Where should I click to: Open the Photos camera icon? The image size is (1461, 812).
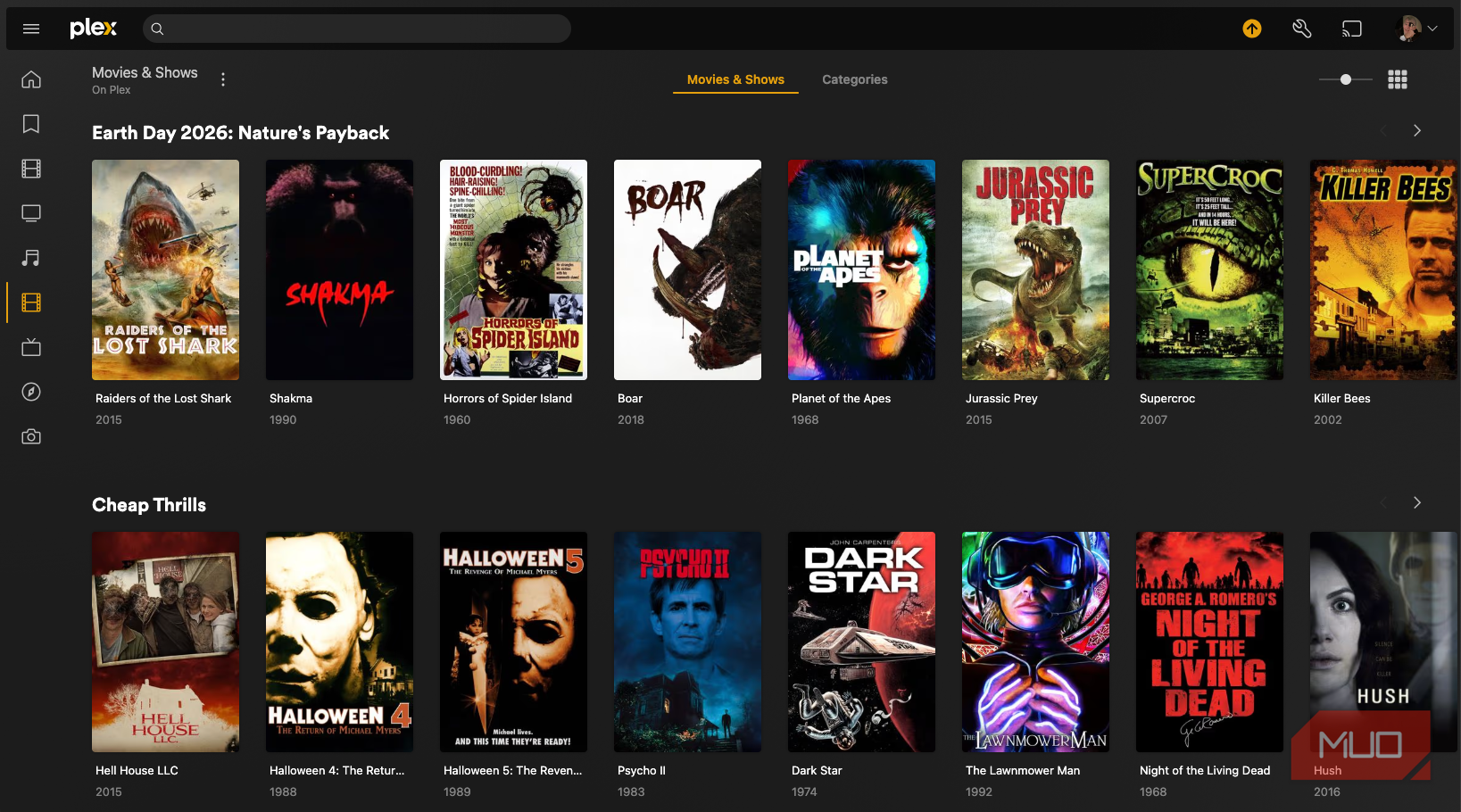click(x=31, y=436)
